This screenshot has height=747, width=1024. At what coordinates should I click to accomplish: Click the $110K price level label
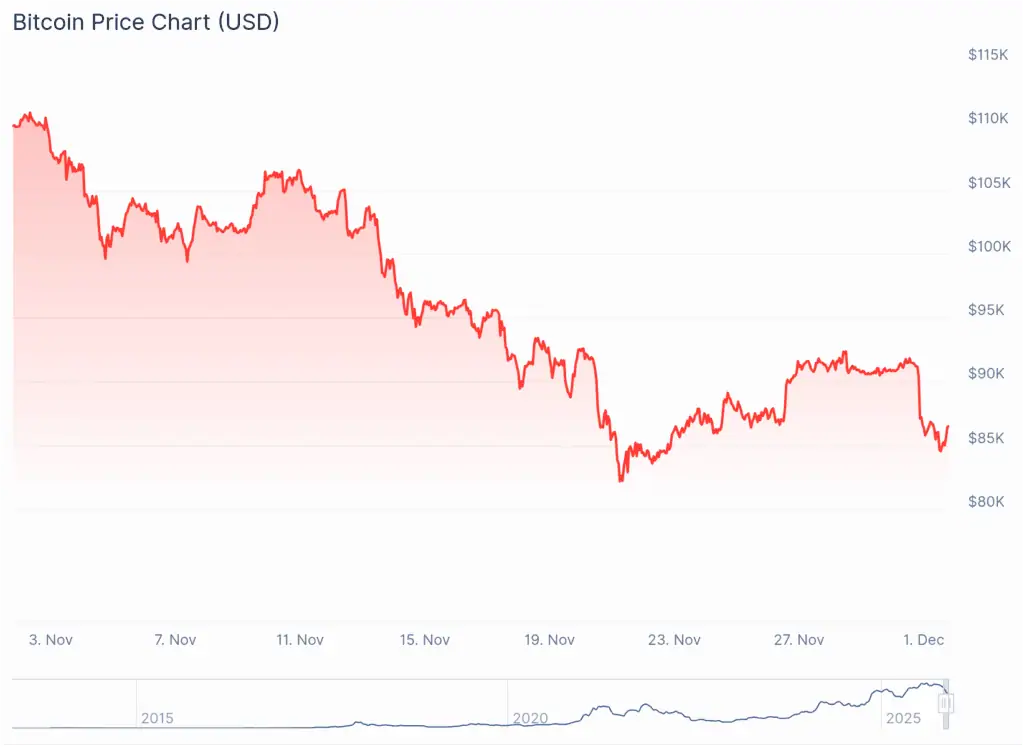(x=987, y=119)
